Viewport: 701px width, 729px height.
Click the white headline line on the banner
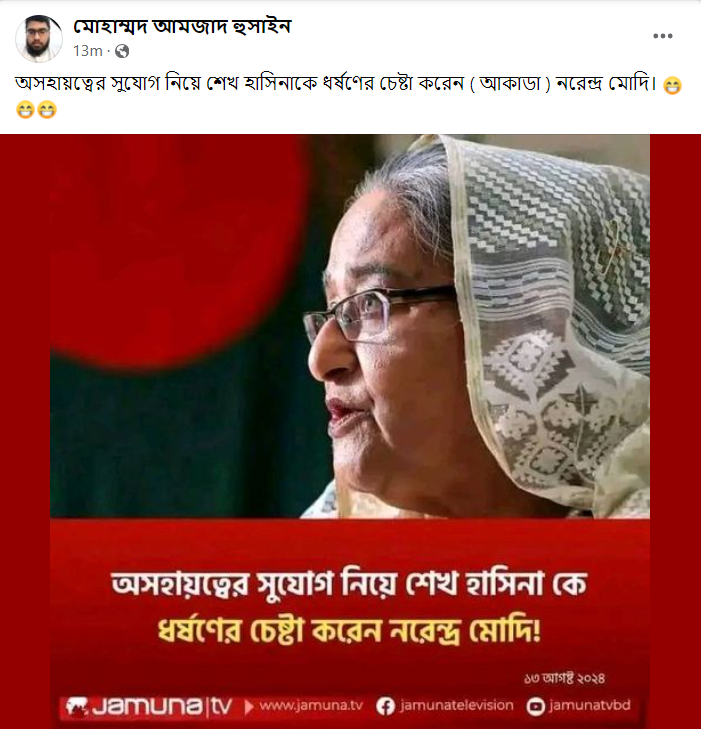pyautogui.click(x=349, y=584)
